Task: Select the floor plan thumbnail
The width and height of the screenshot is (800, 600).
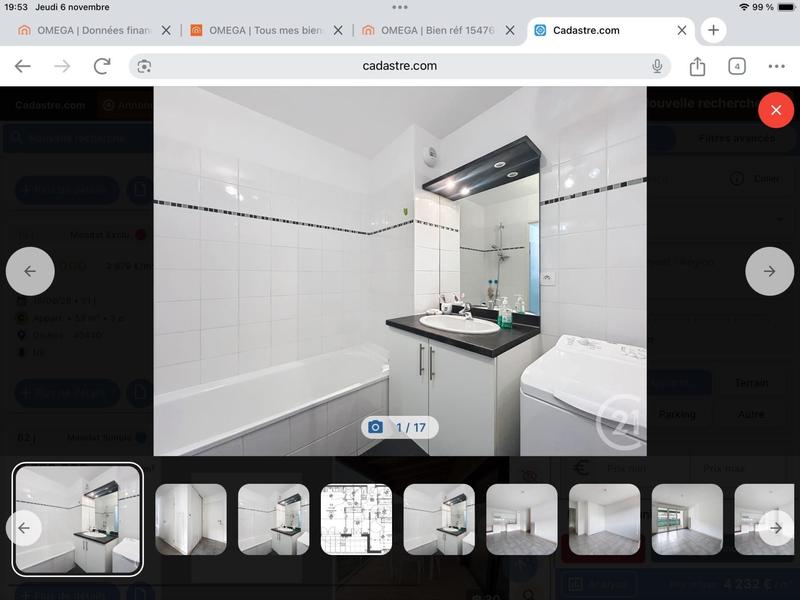Action: pos(356,520)
